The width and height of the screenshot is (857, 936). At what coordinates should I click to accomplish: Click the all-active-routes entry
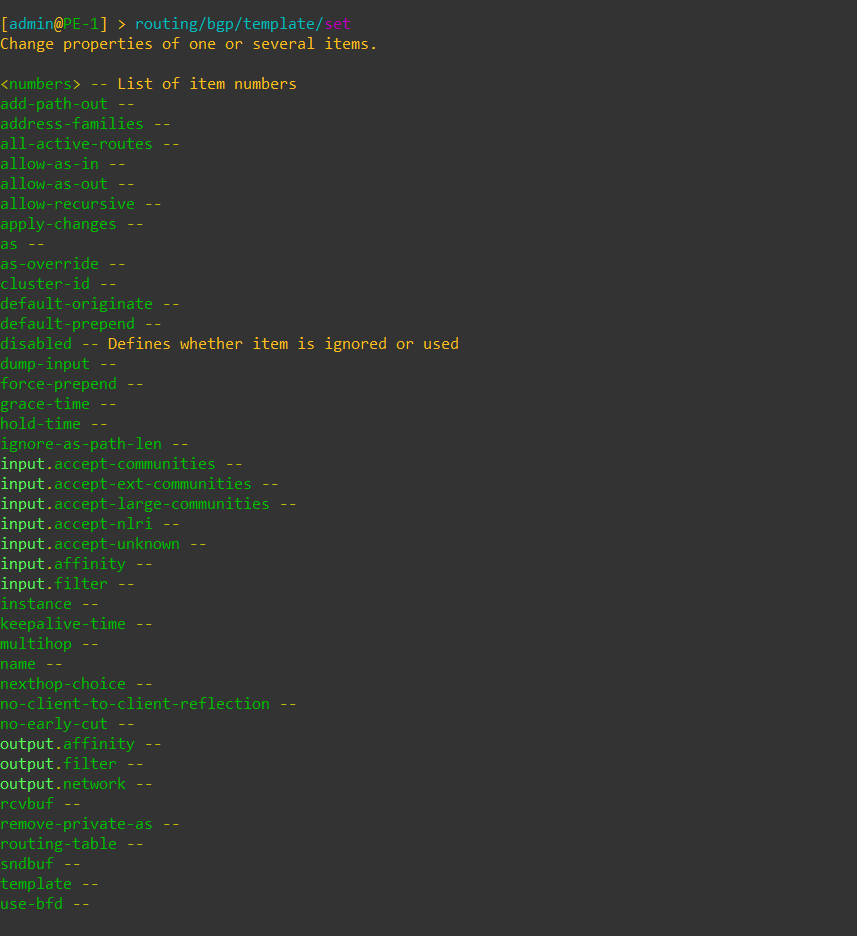tap(76, 144)
